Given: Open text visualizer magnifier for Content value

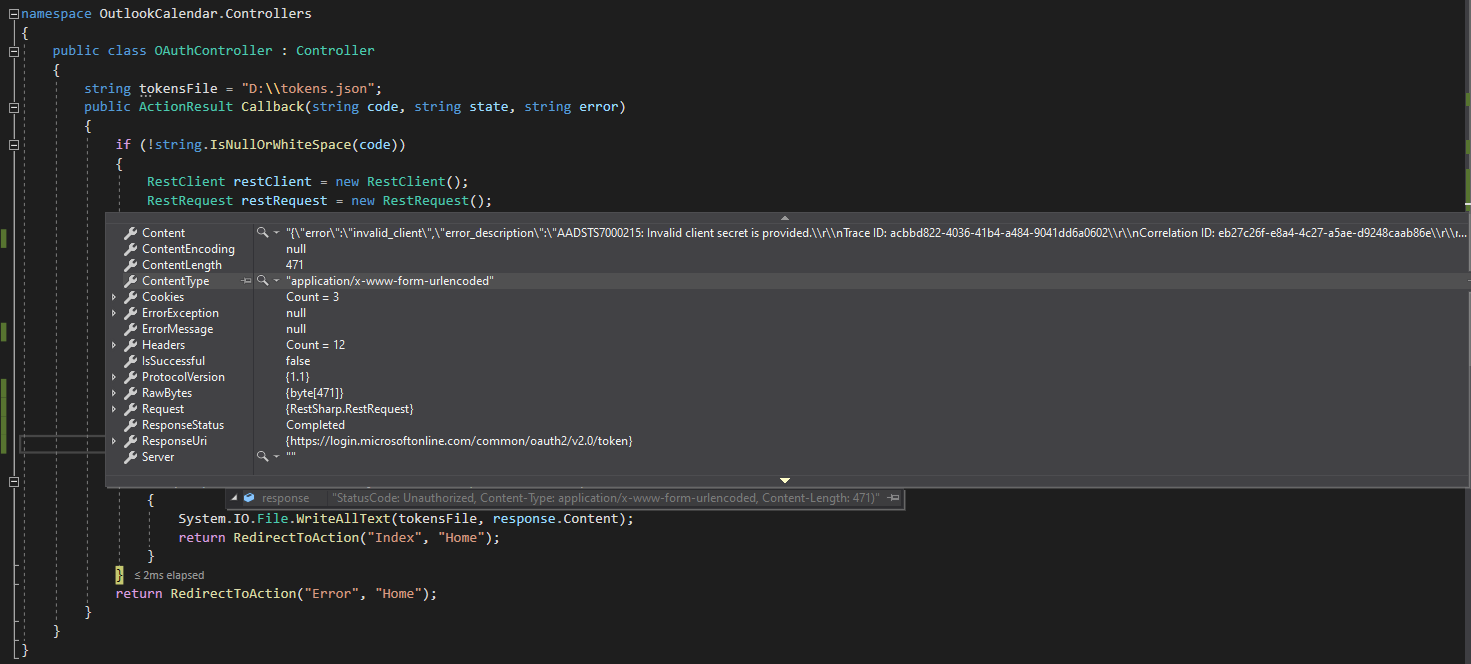Looking at the screenshot, I should [x=263, y=233].
